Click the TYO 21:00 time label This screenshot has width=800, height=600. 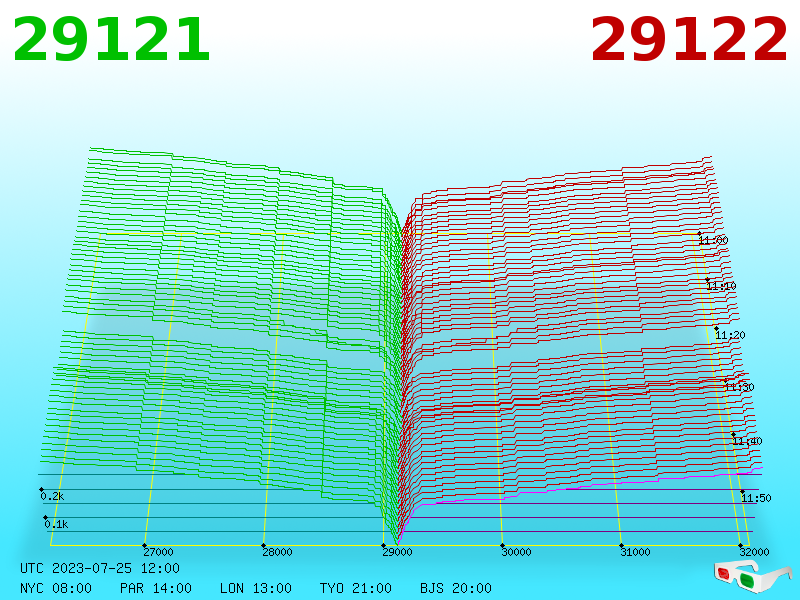pos(356,588)
